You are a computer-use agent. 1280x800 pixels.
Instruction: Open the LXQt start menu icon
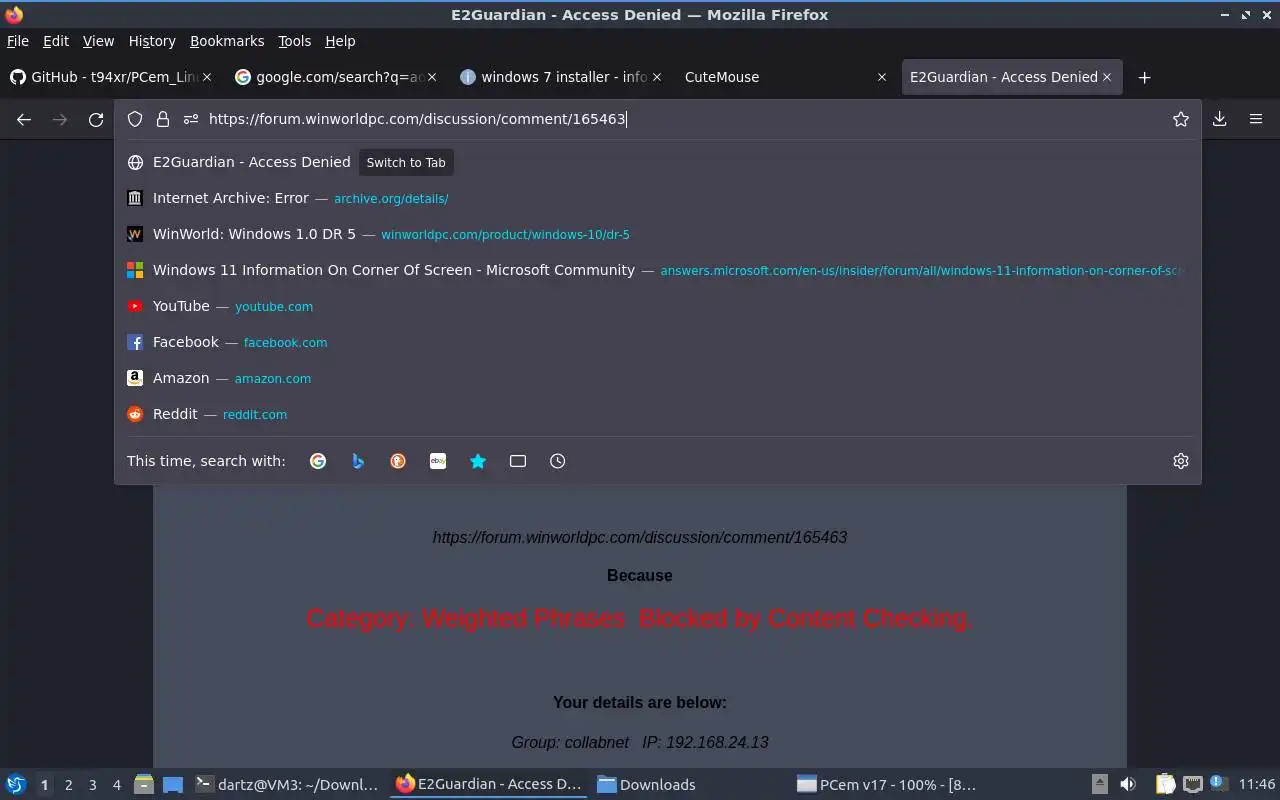pyautogui.click(x=16, y=785)
